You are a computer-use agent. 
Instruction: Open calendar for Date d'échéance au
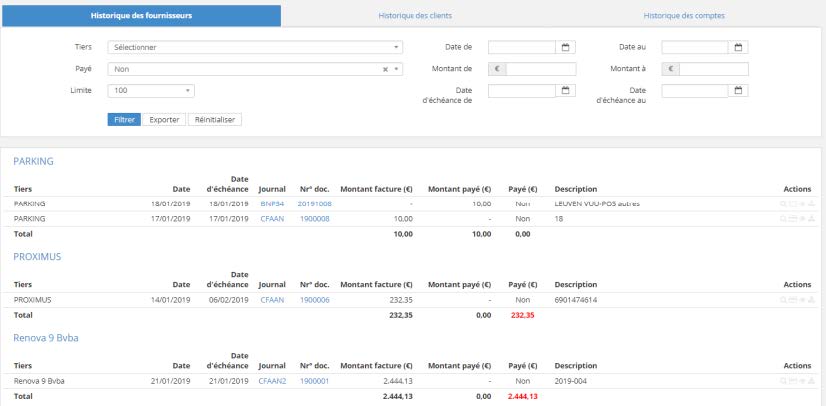pyautogui.click(x=738, y=91)
